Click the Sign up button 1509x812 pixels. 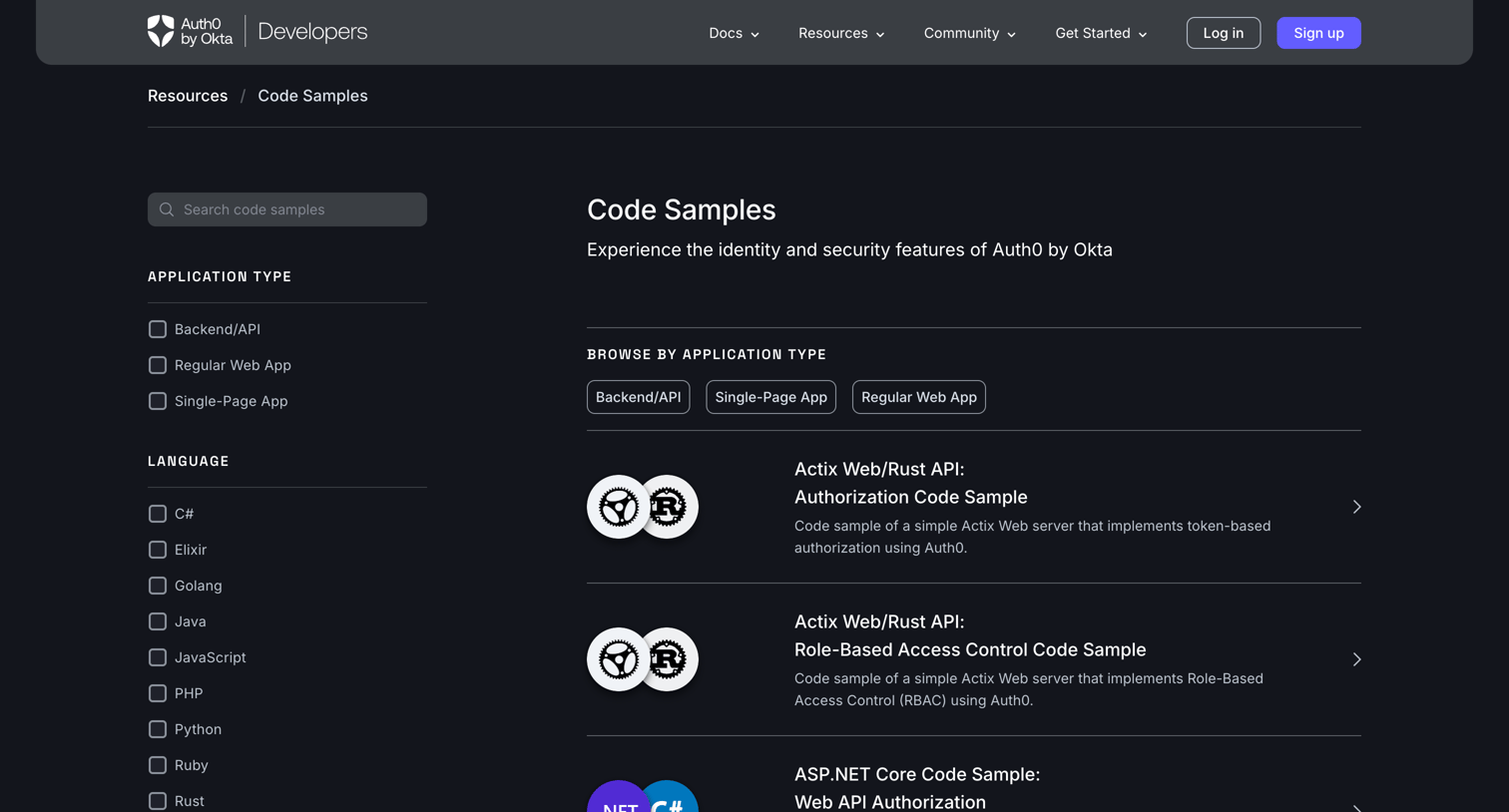click(x=1318, y=33)
